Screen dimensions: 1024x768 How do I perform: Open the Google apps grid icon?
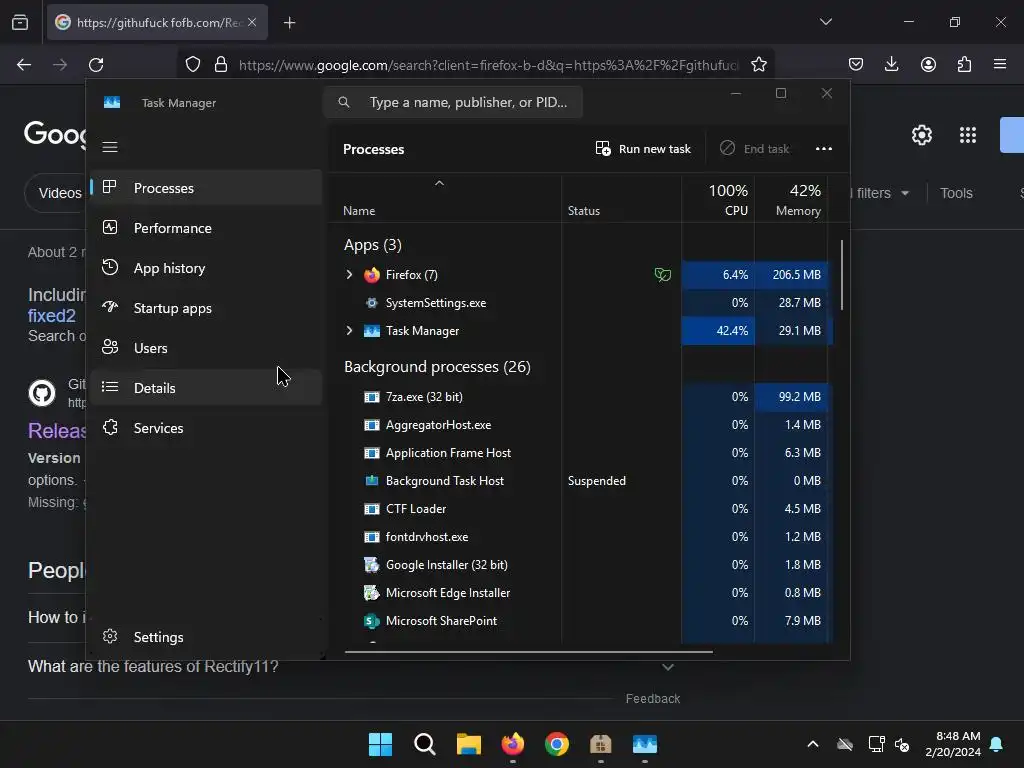pos(968,135)
